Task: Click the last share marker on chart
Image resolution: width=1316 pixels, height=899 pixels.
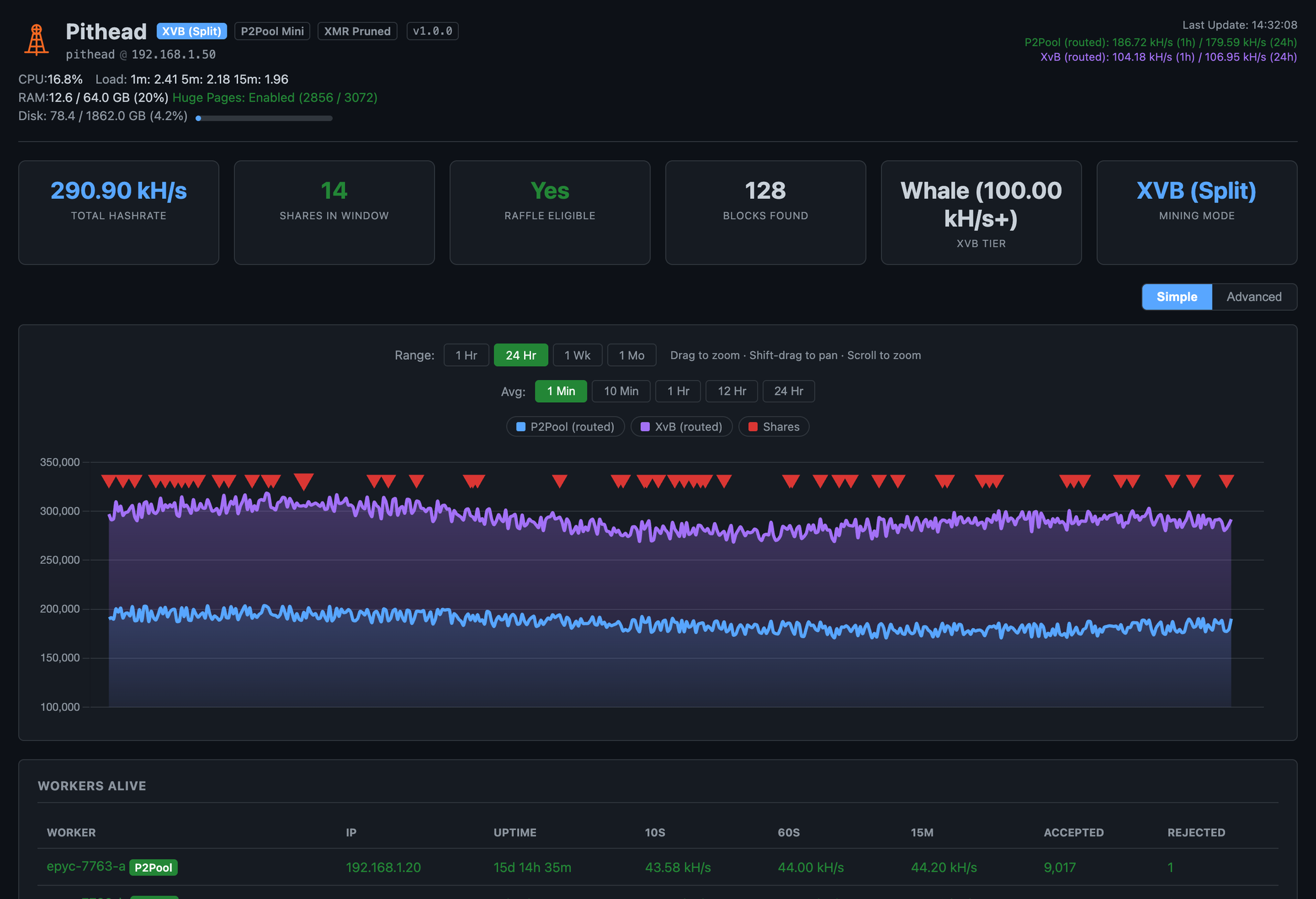Action: (1226, 482)
